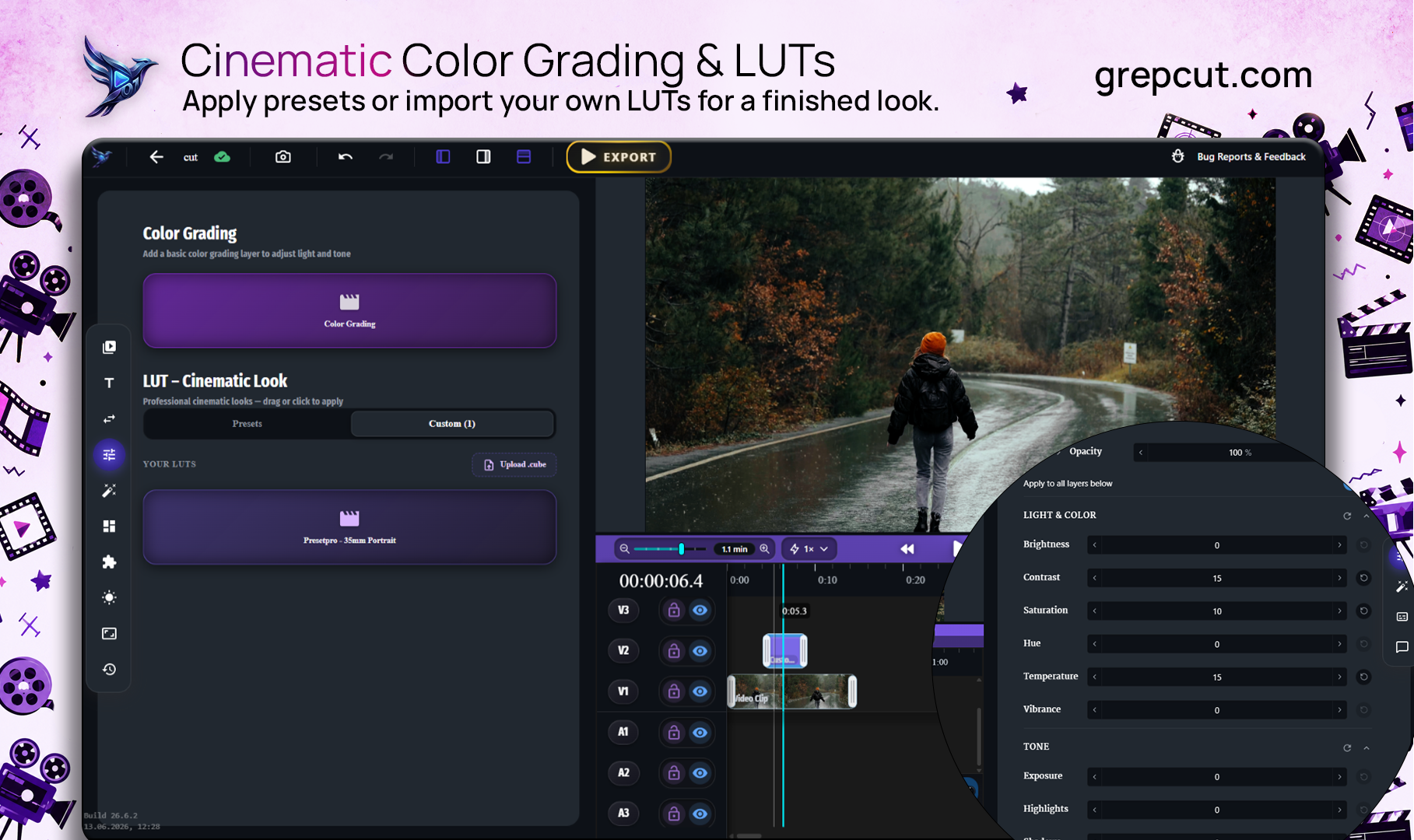Increase Vibrance with right arrow
This screenshot has height=840, width=1414.
(x=1339, y=710)
